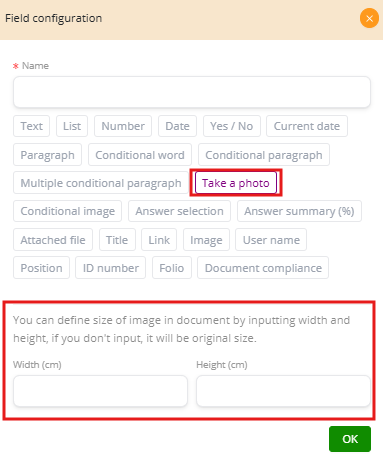Viewport: 383px width, 468px height.
Task: Click the Name input field
Action: point(192,92)
